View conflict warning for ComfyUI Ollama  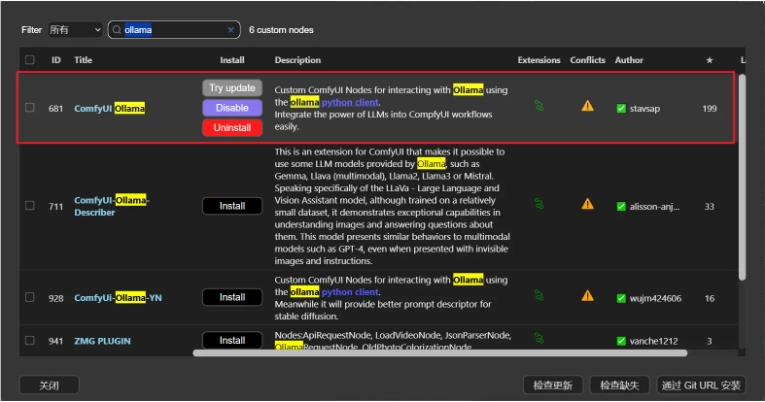click(587, 106)
